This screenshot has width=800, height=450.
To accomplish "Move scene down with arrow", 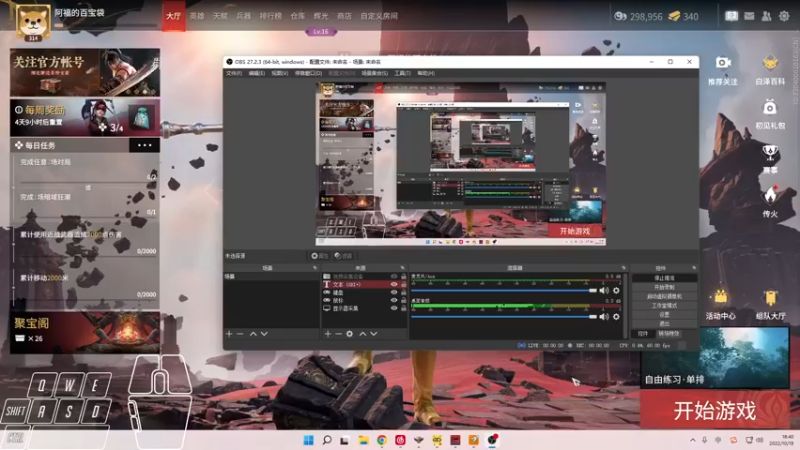I will 264,334.
